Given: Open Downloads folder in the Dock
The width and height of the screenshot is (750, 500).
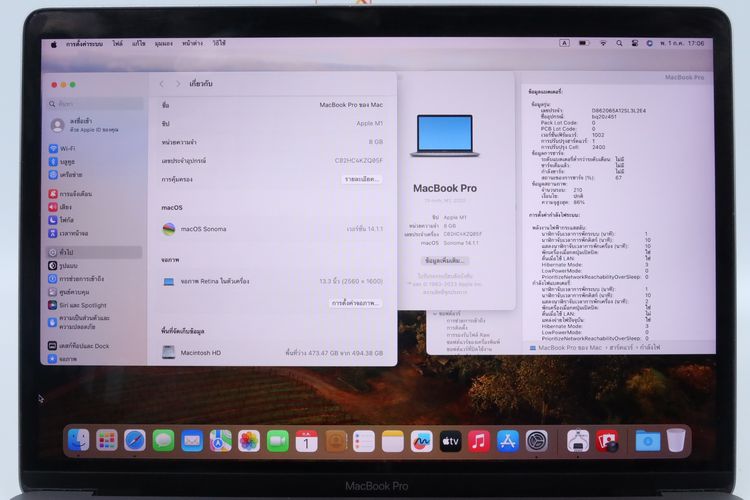Looking at the screenshot, I should pyautogui.click(x=648, y=441).
